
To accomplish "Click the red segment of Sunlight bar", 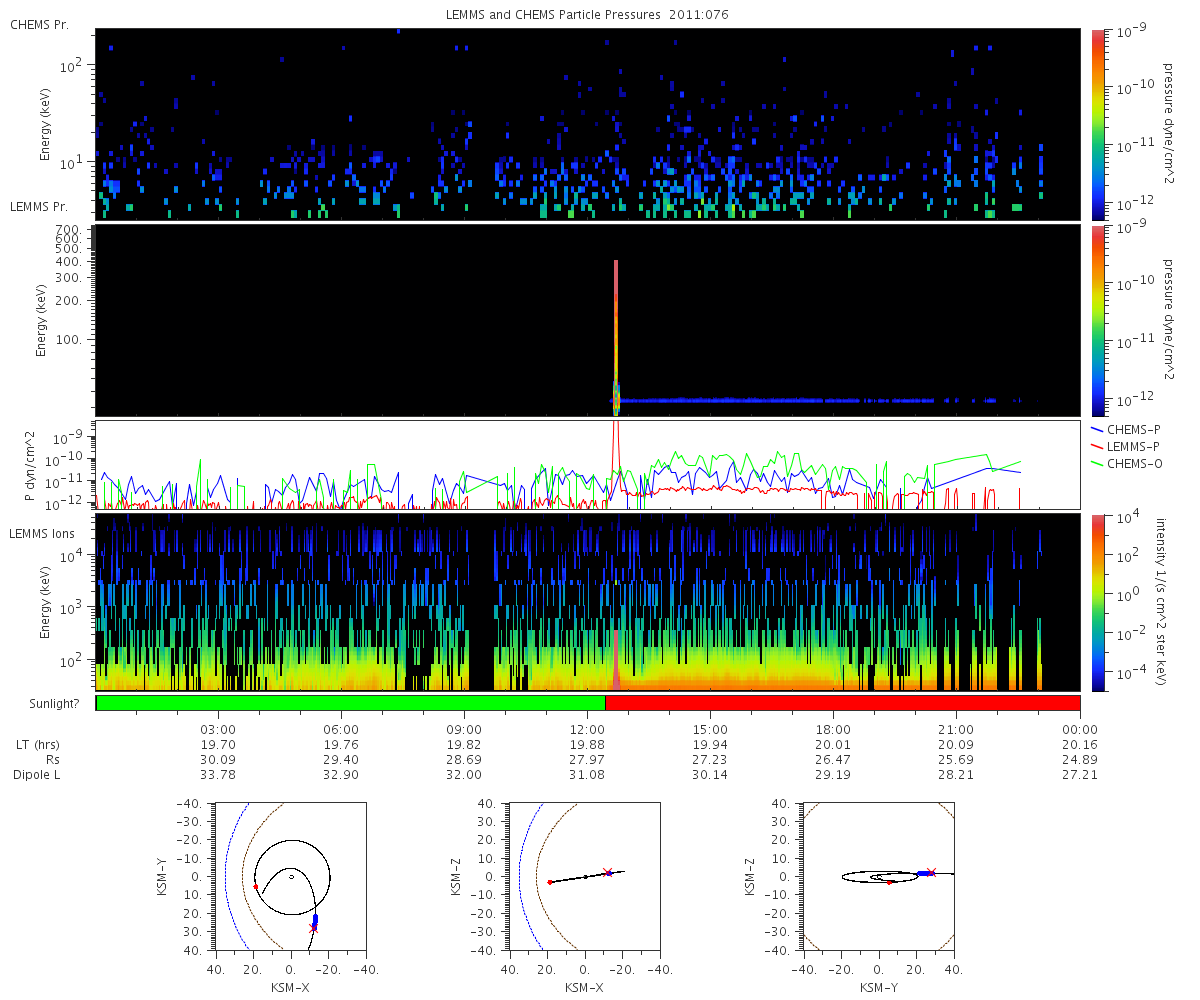I will click(x=843, y=703).
